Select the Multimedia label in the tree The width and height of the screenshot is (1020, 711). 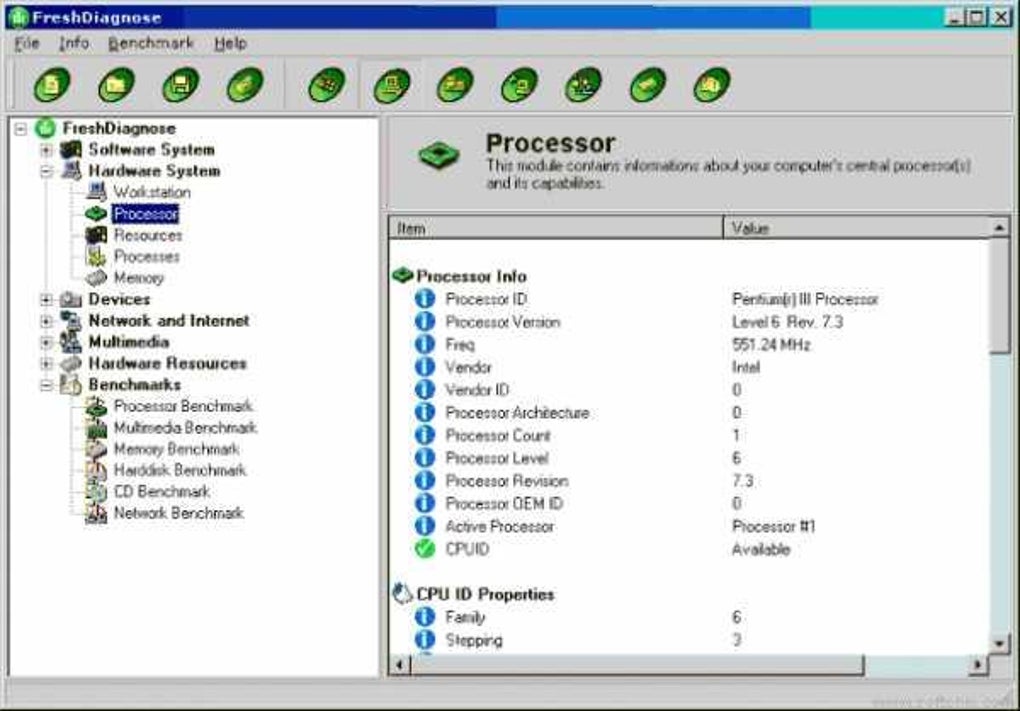tap(129, 342)
